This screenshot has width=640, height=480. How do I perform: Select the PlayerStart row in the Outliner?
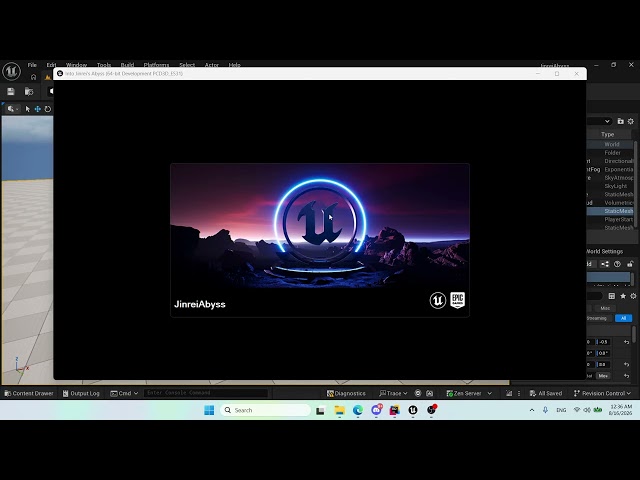[610, 220]
